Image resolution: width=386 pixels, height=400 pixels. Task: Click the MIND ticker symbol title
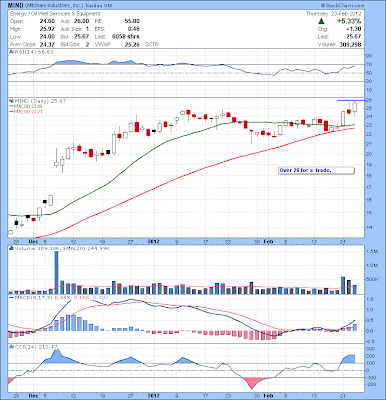click(15, 6)
